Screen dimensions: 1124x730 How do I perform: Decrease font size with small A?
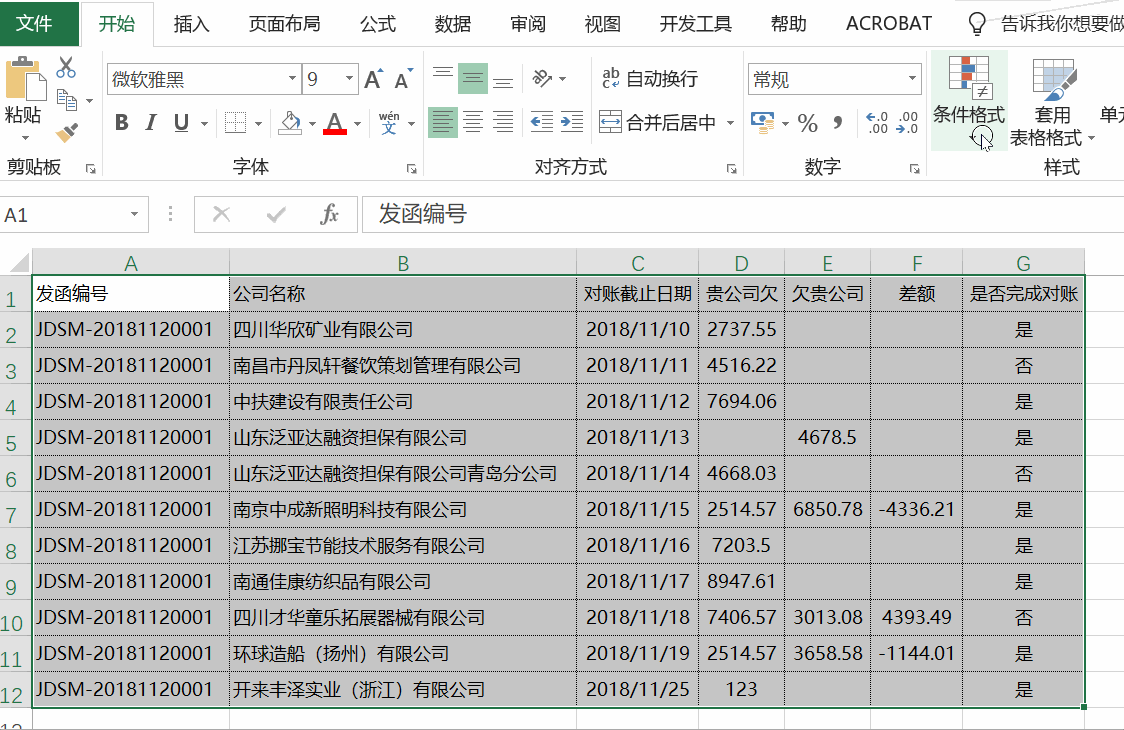coord(404,79)
